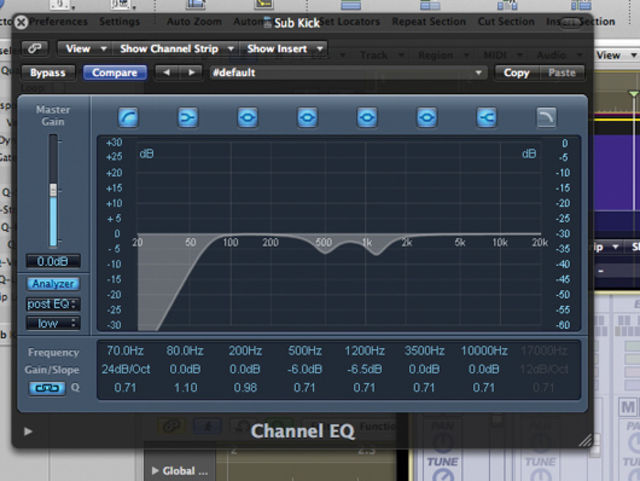Click the 500Hz dip on EQ curve
Screen dimensions: 640x481
pyautogui.click(x=325, y=253)
